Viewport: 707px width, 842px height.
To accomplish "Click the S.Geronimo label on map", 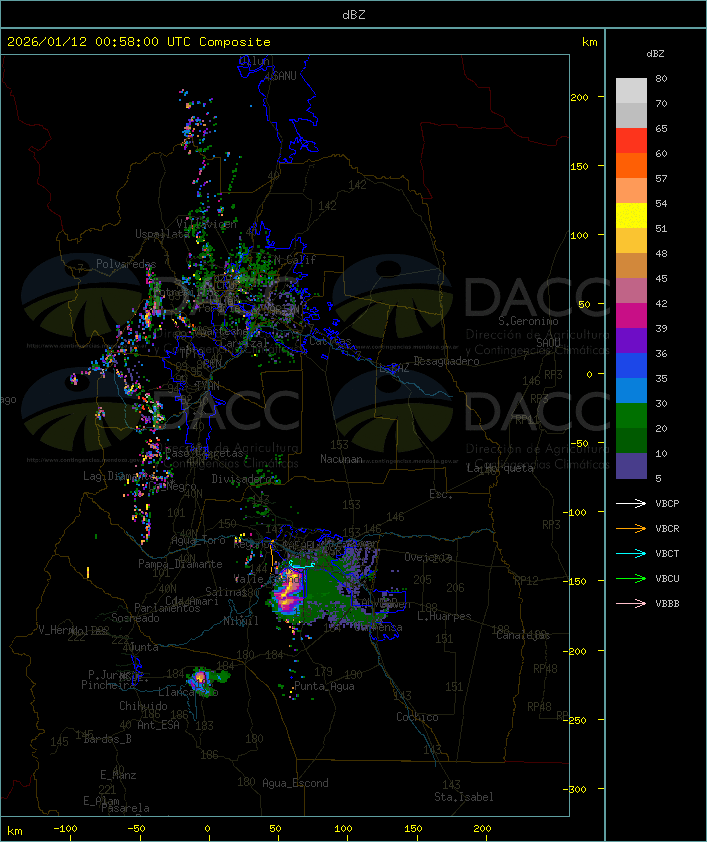I will point(527,322).
